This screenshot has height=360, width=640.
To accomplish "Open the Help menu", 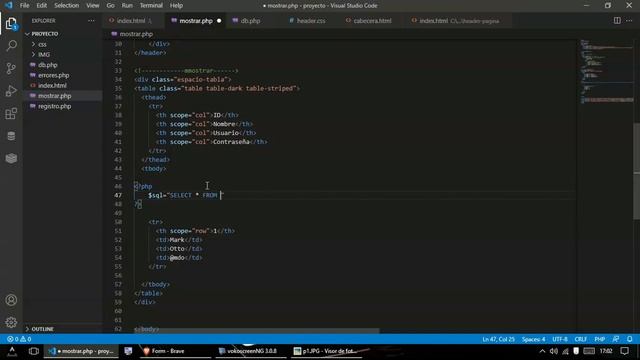I will pos(176,5).
